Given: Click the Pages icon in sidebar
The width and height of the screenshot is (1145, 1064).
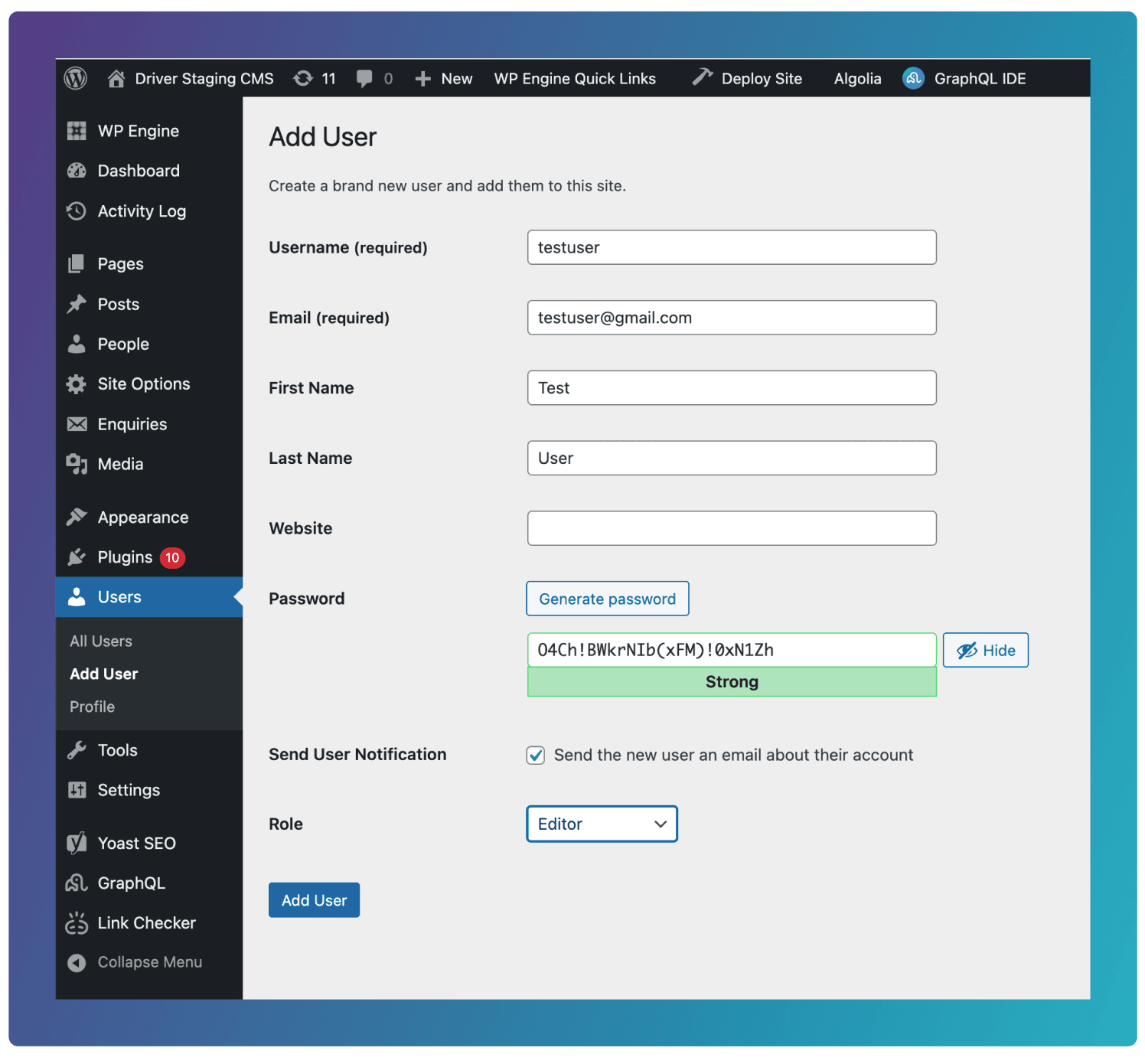Looking at the screenshot, I should 77,264.
